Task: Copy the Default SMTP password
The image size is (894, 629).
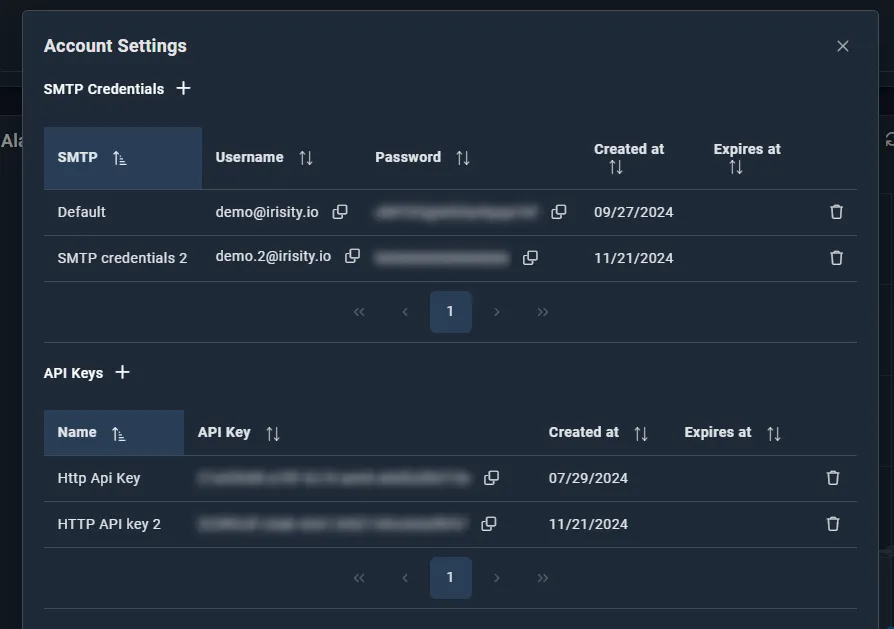Action: [559, 212]
